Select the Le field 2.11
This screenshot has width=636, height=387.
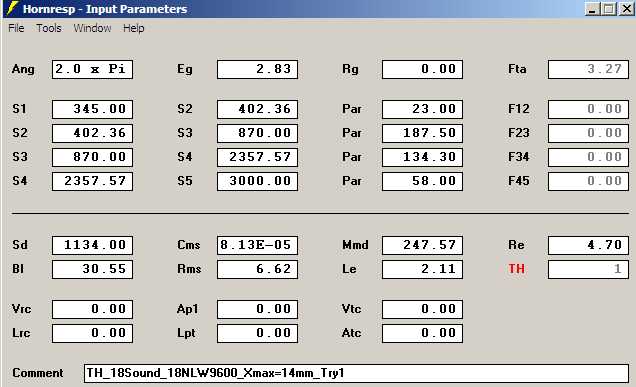422,269
